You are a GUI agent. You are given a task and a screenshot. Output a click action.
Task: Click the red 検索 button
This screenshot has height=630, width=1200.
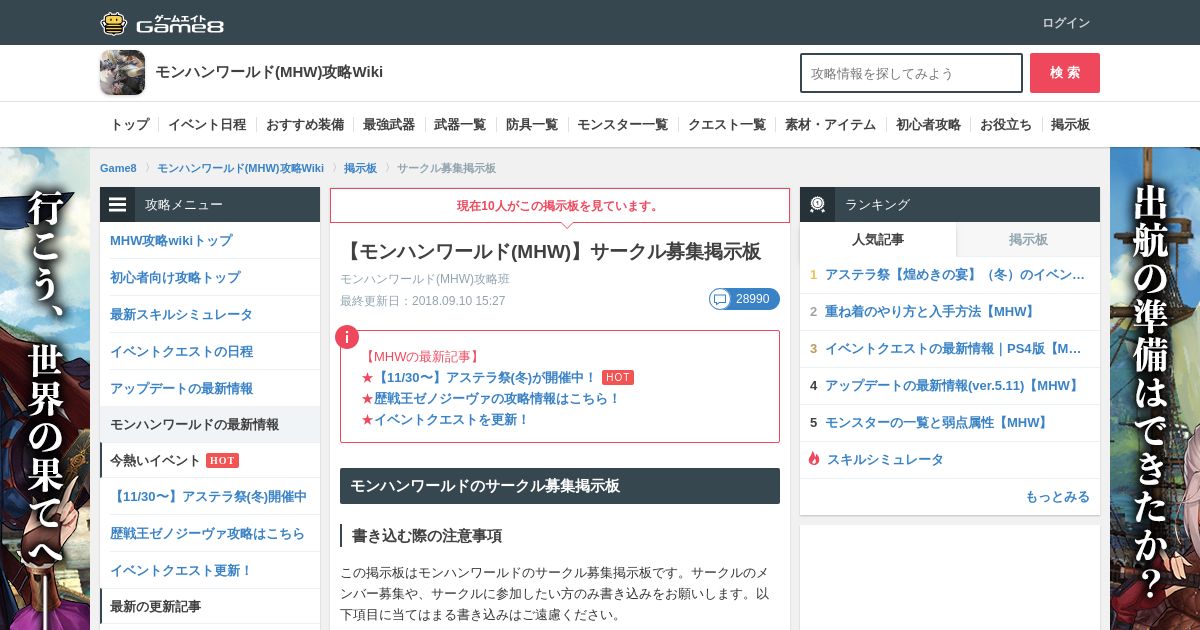coord(1065,73)
